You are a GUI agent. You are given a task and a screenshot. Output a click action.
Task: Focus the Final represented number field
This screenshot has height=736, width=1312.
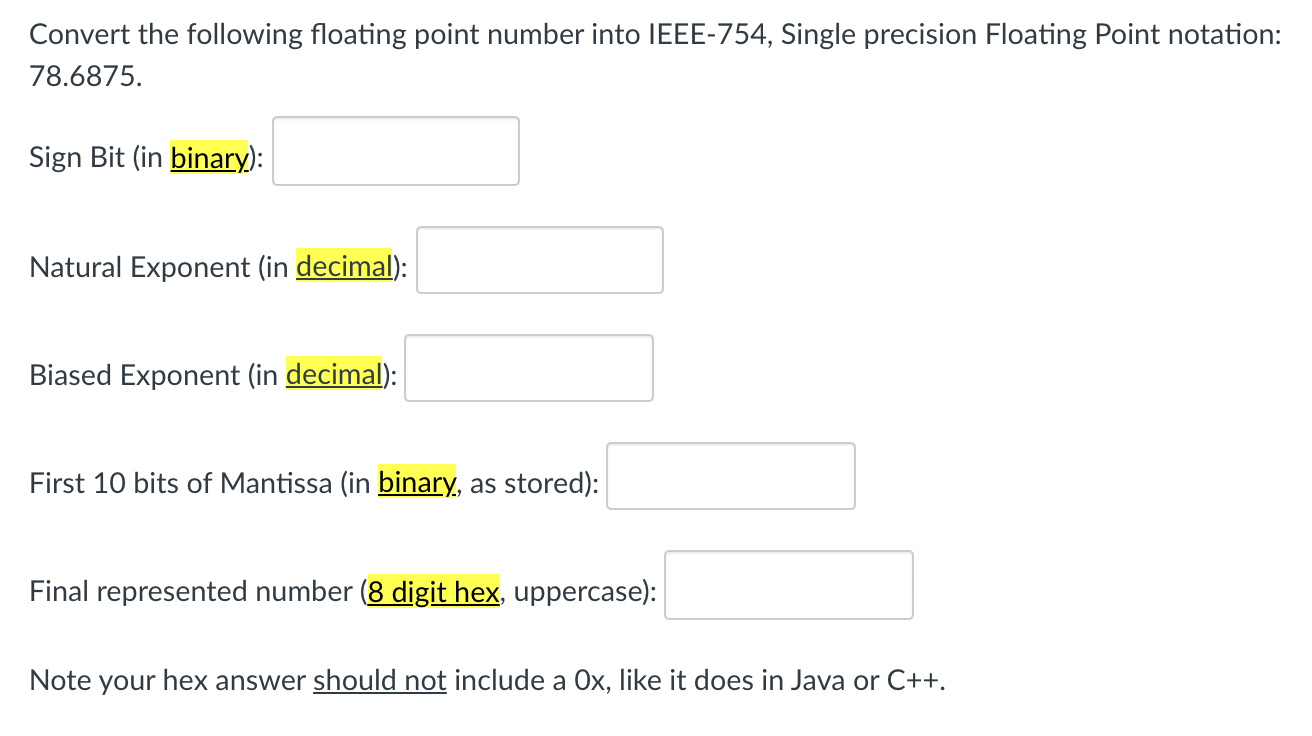click(x=789, y=585)
